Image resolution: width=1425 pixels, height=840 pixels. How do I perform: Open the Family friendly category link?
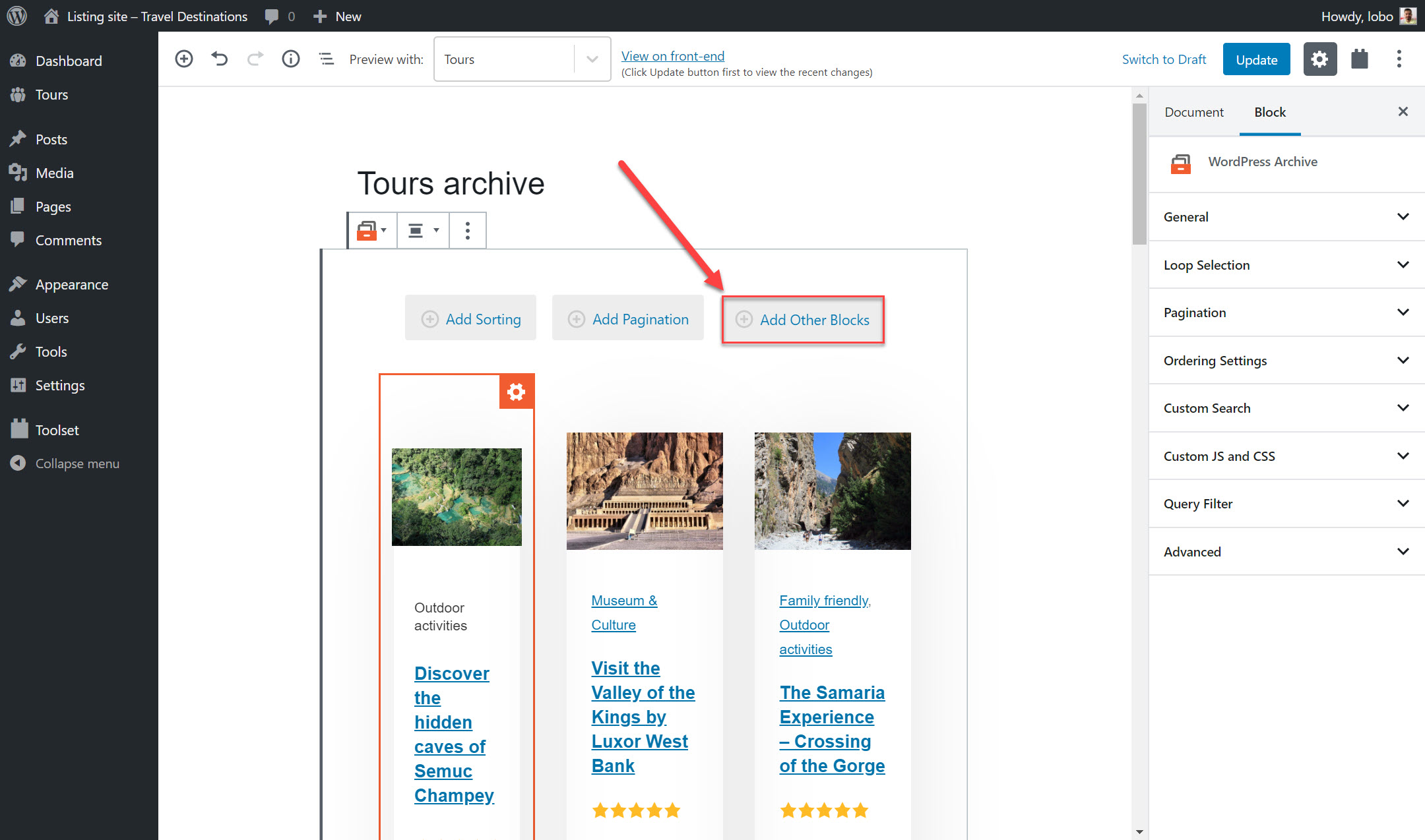825,601
